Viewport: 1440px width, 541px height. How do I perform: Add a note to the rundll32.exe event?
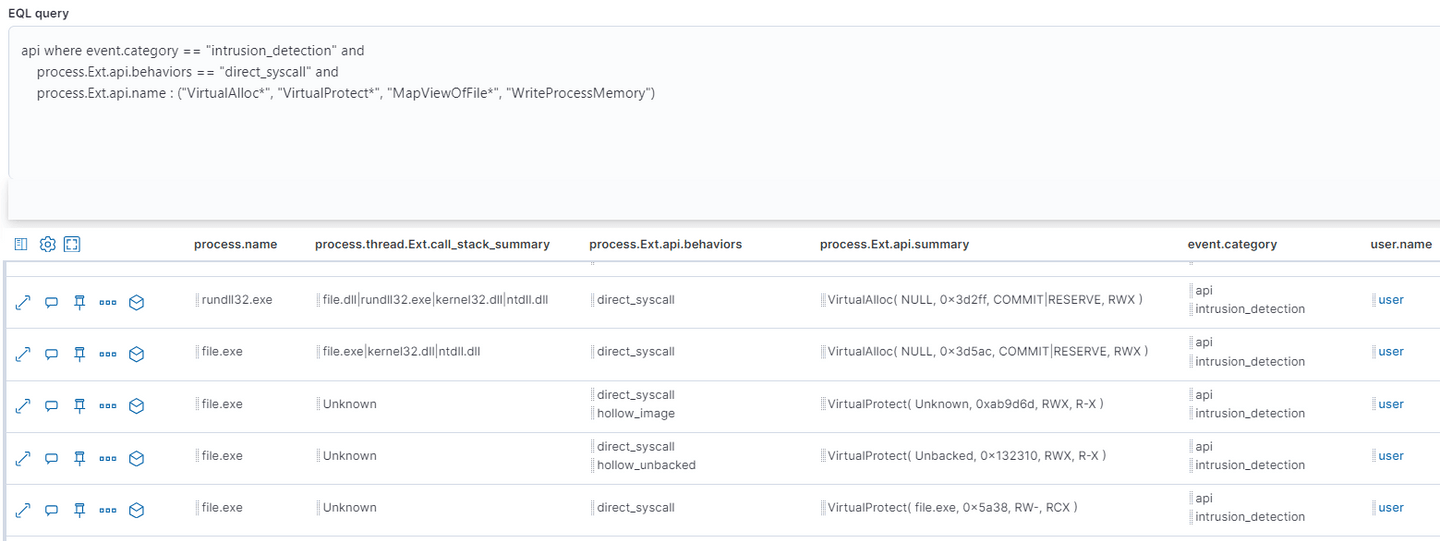coord(51,302)
